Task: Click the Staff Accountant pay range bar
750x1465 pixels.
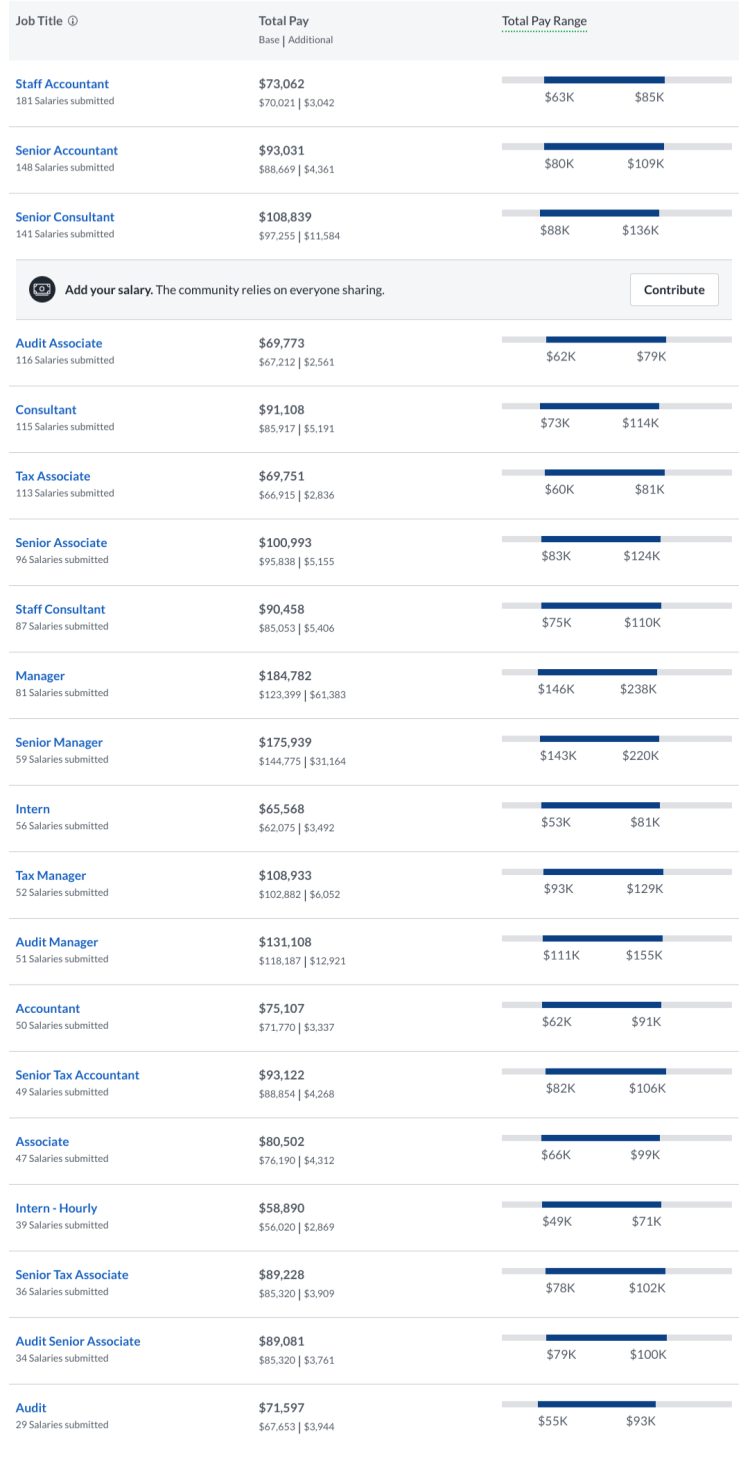Action: 604,80
